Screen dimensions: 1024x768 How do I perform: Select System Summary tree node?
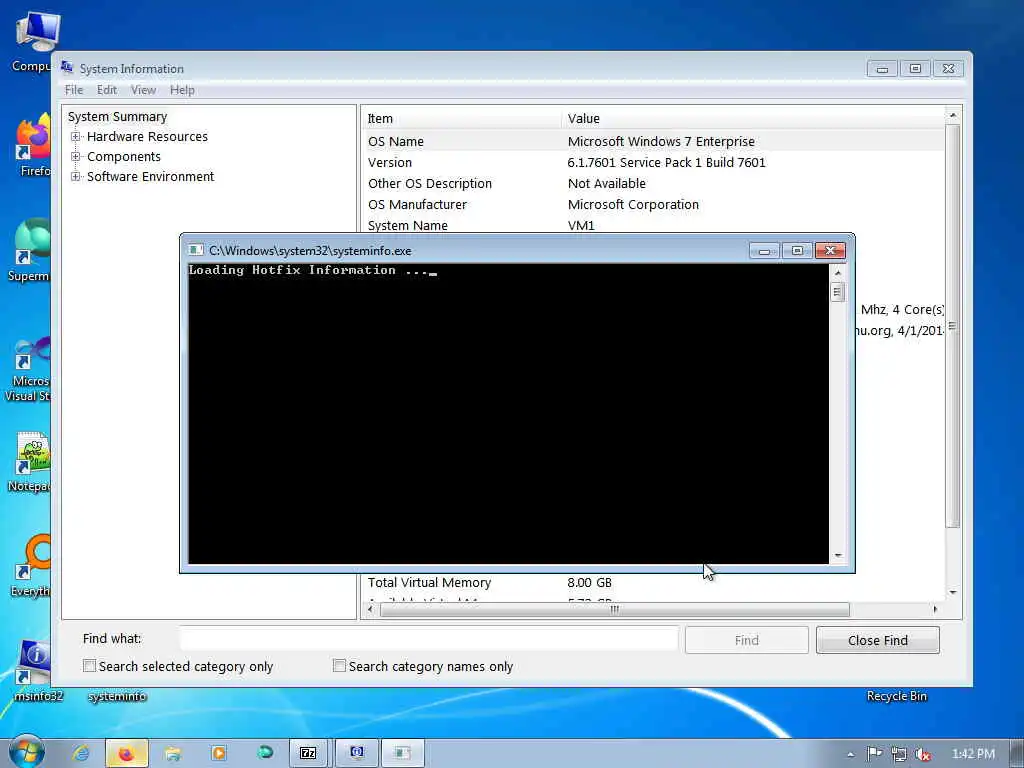coord(118,116)
